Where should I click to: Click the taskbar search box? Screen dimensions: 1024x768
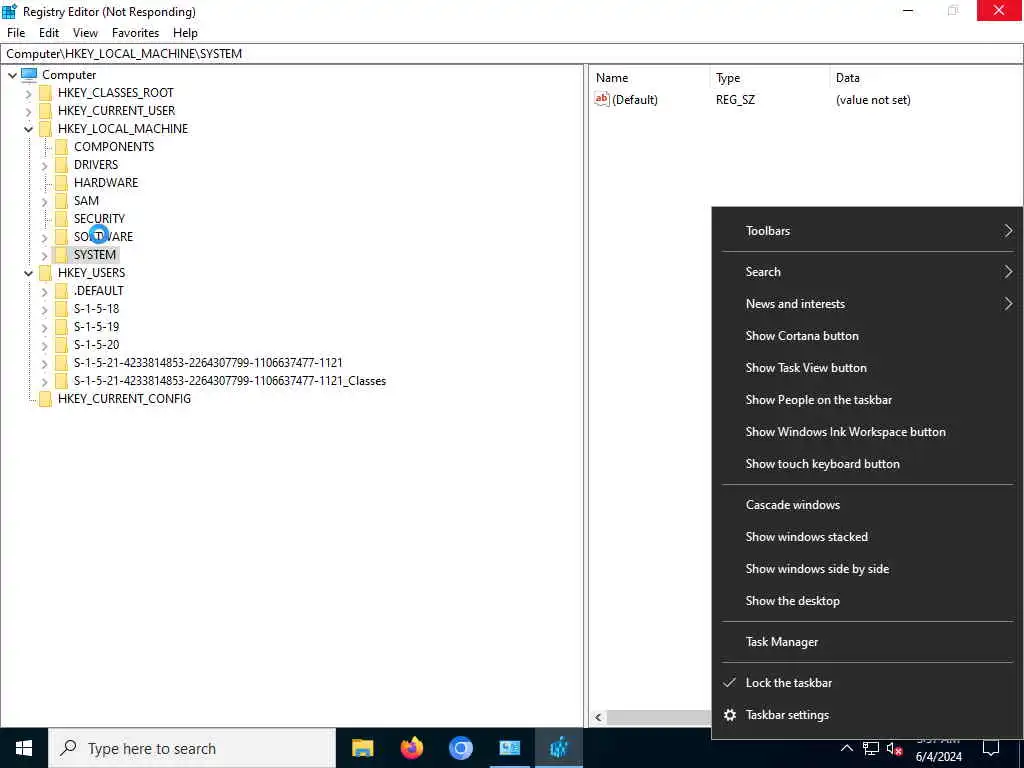coord(192,748)
